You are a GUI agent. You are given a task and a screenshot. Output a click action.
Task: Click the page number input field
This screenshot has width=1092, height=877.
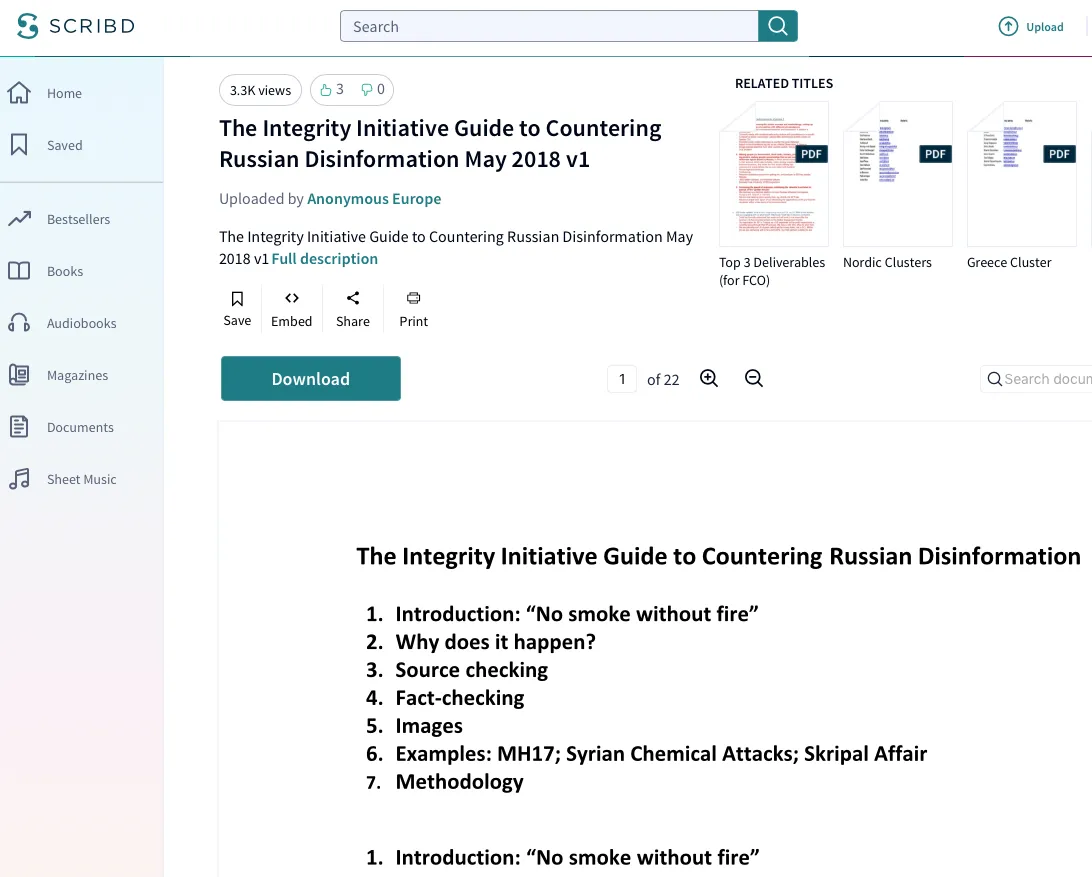coord(622,379)
